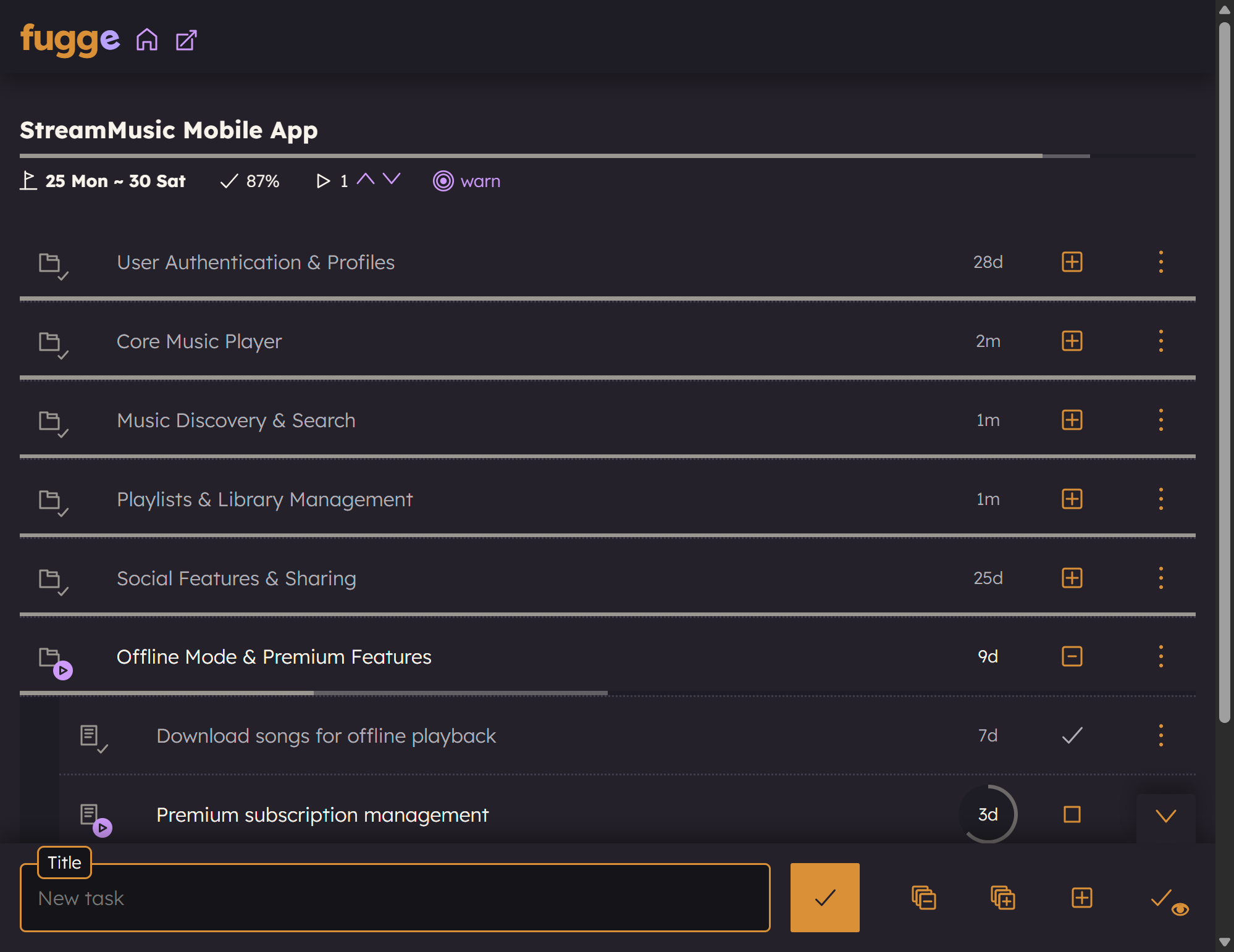Collapse the Offline Mode & Premium Features group
Image resolution: width=1234 pixels, height=952 pixels.
tap(1072, 656)
